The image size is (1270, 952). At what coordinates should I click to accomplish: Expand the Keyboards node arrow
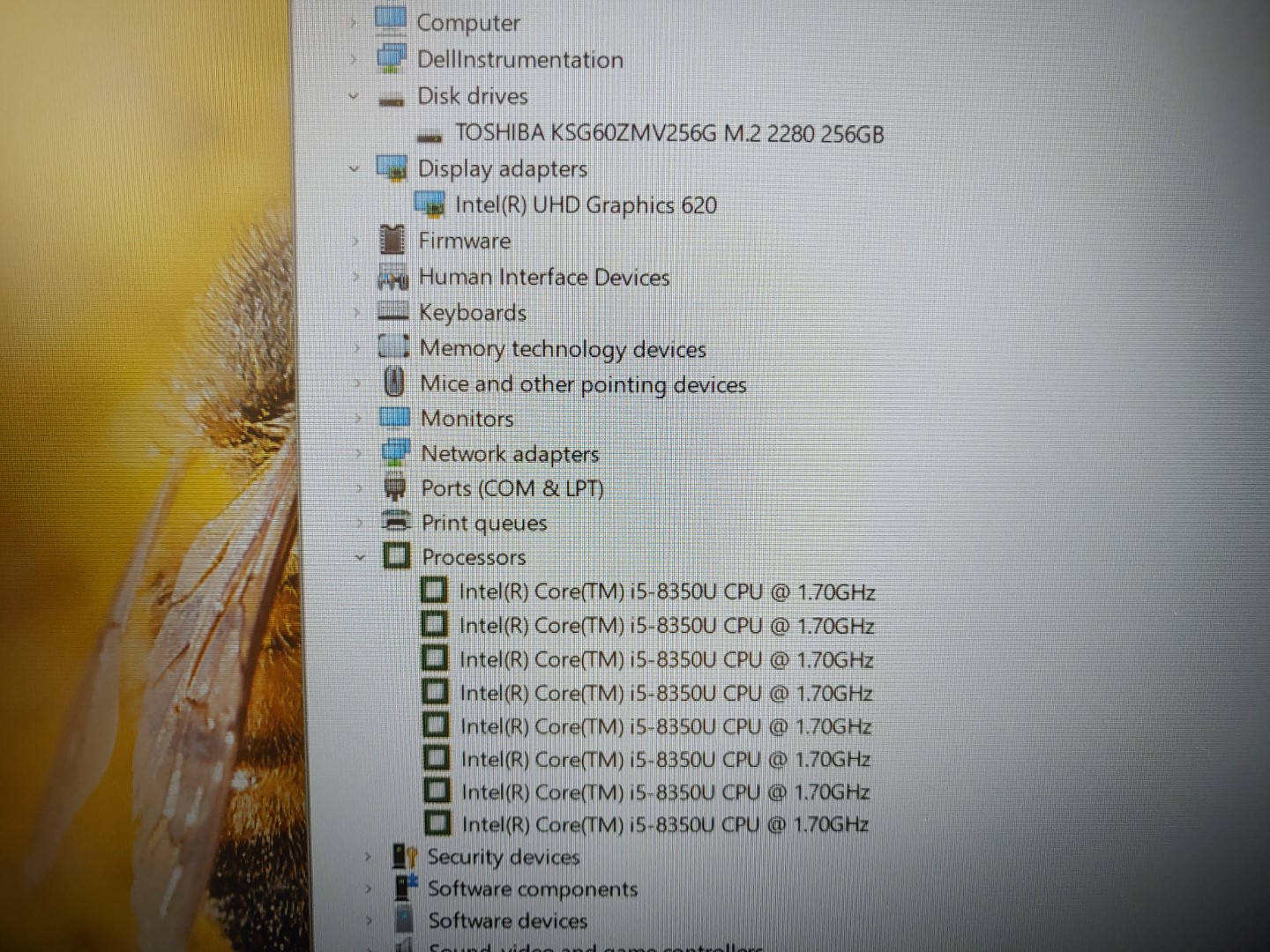[356, 312]
